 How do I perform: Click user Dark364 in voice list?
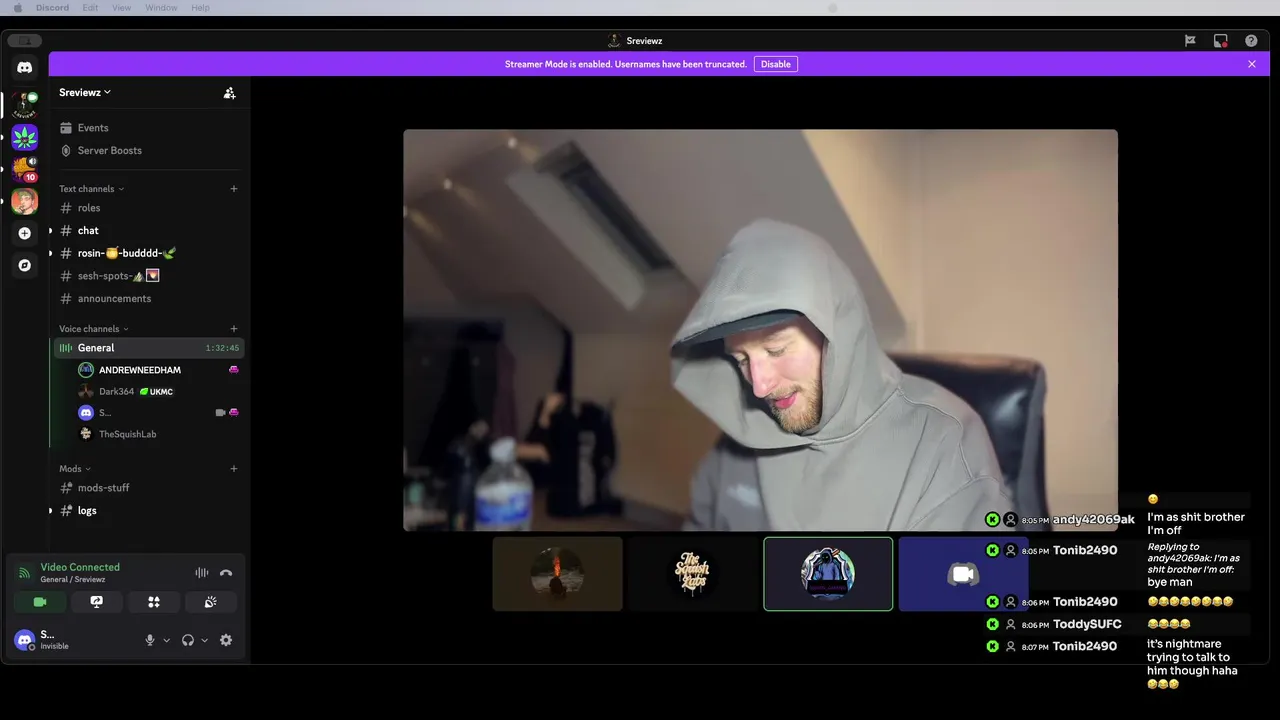[116, 391]
